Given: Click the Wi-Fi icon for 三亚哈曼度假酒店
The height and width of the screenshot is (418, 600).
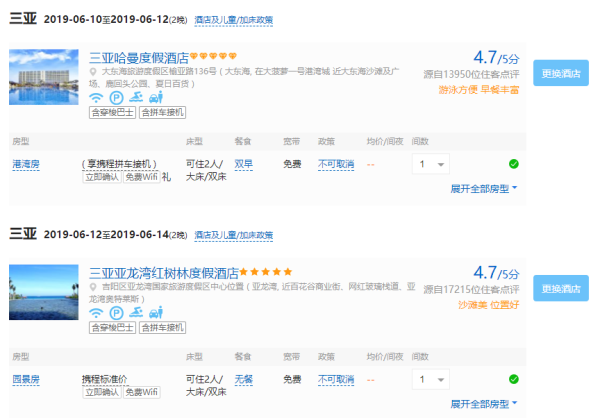Looking at the screenshot, I should pos(96,98).
